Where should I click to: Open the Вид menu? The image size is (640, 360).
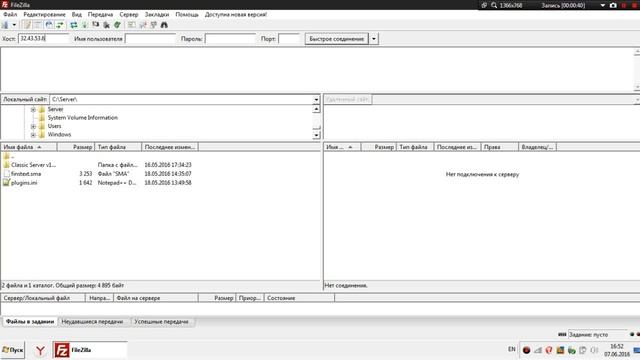[77, 14]
